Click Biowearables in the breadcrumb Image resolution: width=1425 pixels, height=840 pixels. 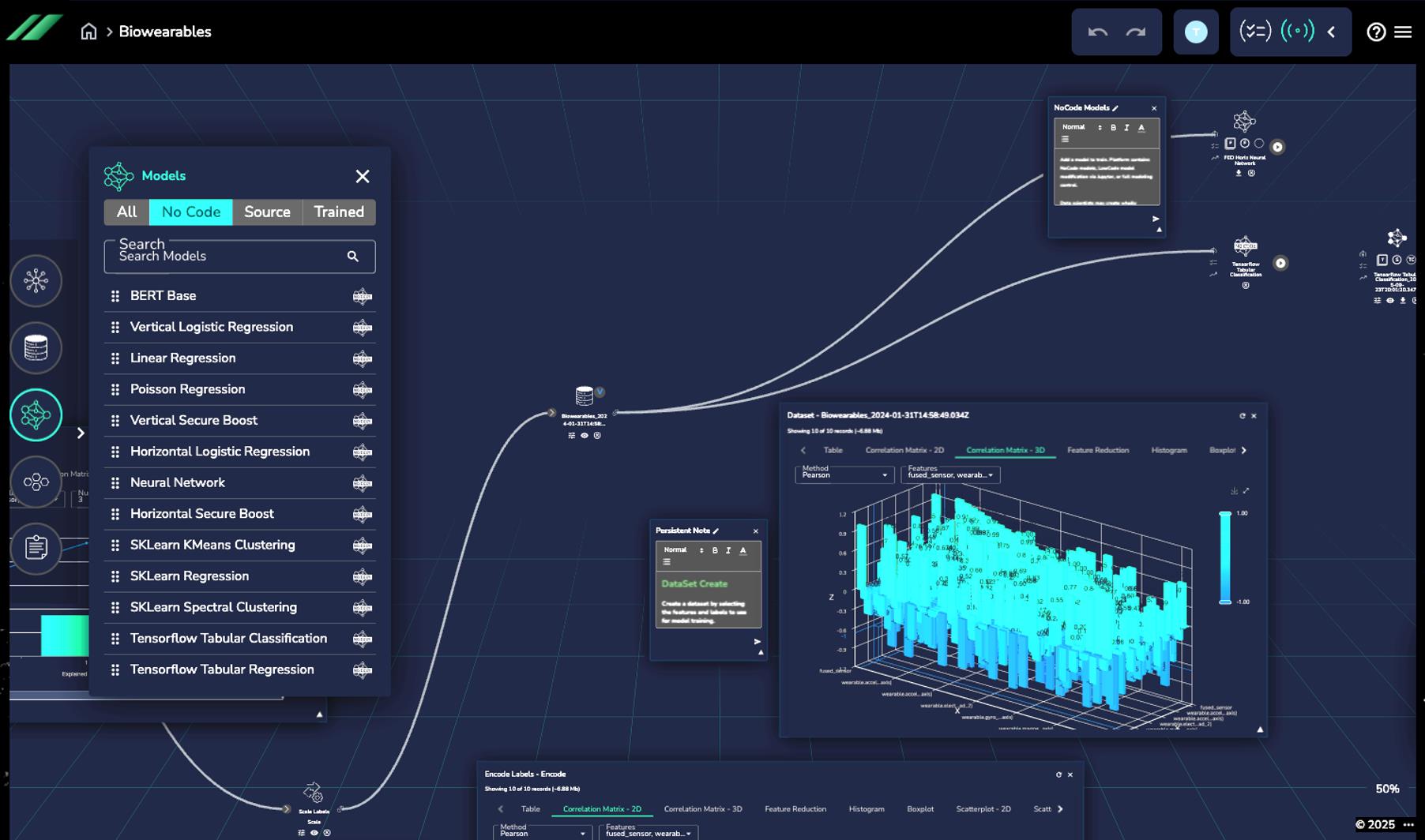165,32
